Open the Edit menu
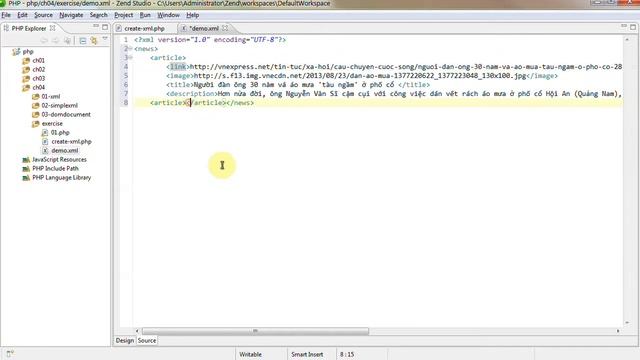 [22, 15]
